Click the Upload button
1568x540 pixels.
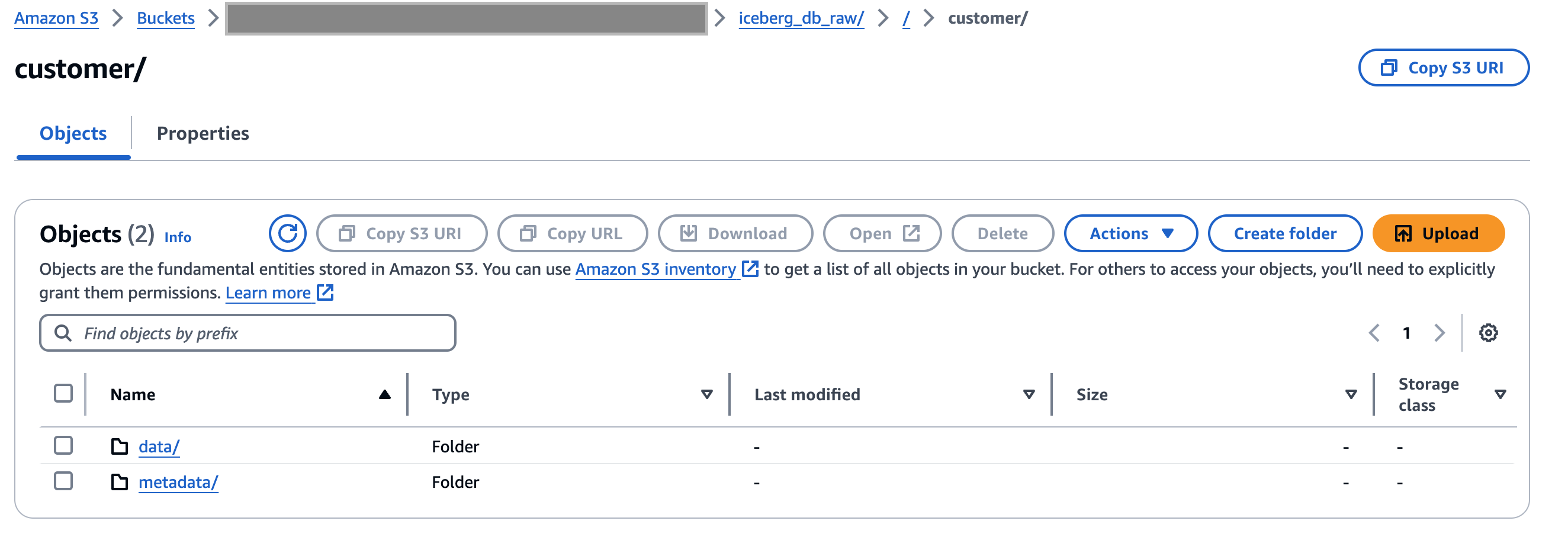[x=1438, y=233]
